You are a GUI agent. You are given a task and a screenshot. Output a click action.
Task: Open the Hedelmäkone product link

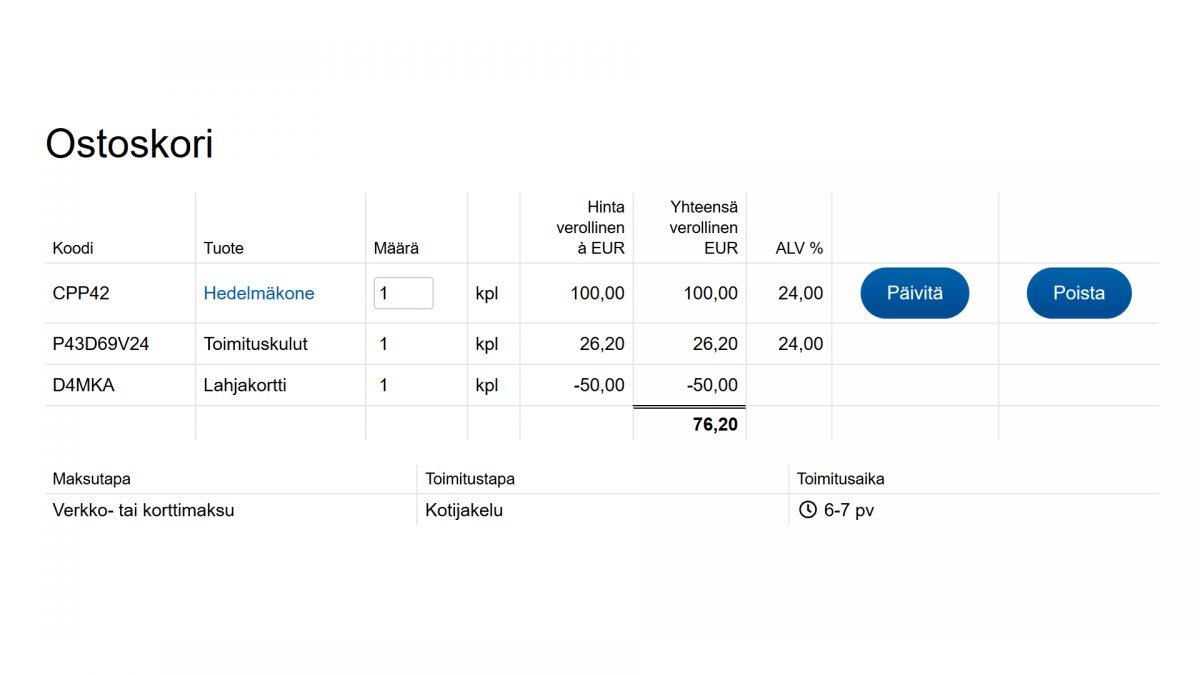click(259, 293)
